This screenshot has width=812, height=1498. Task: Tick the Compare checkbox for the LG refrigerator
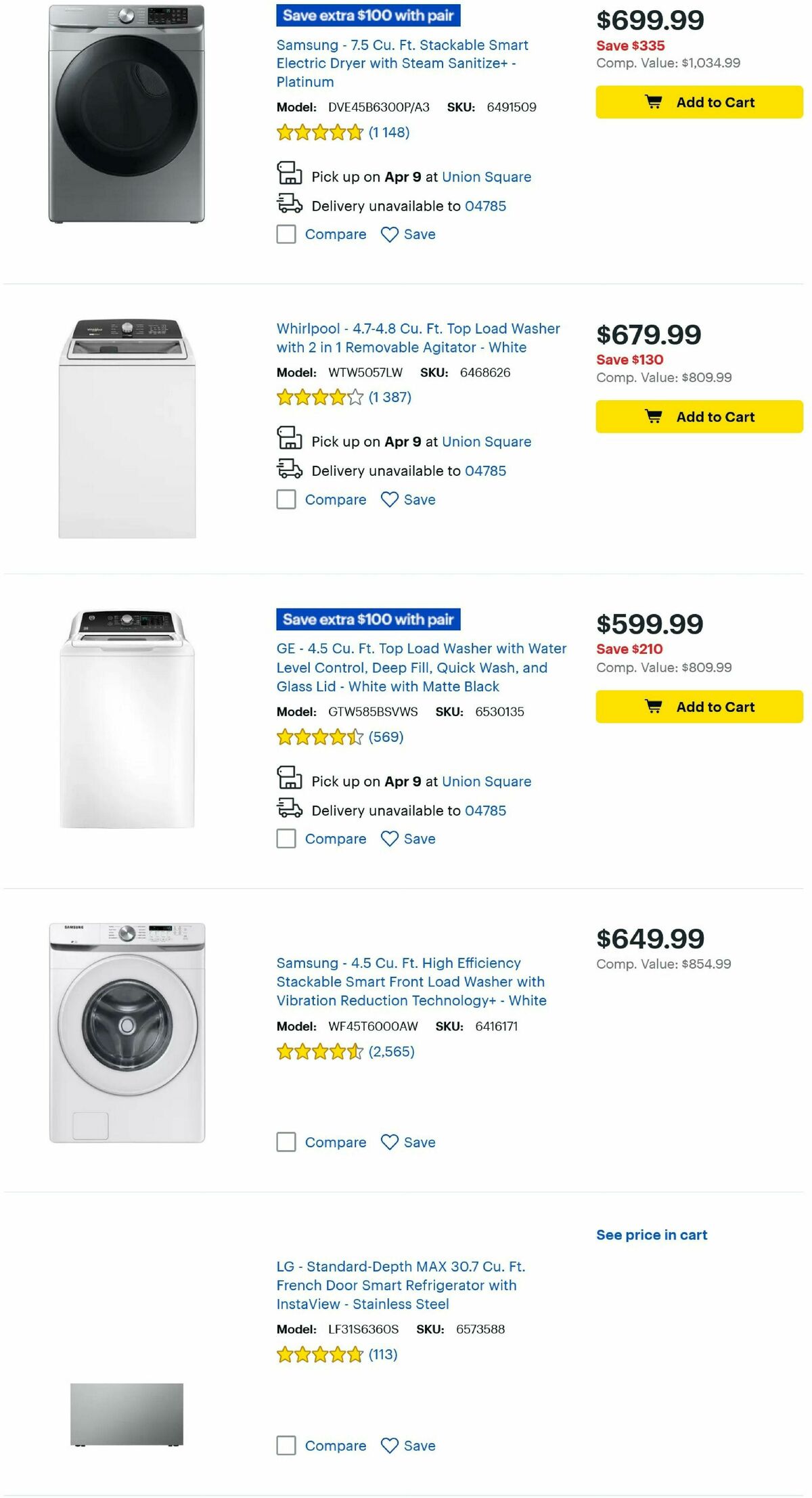[x=286, y=1446]
